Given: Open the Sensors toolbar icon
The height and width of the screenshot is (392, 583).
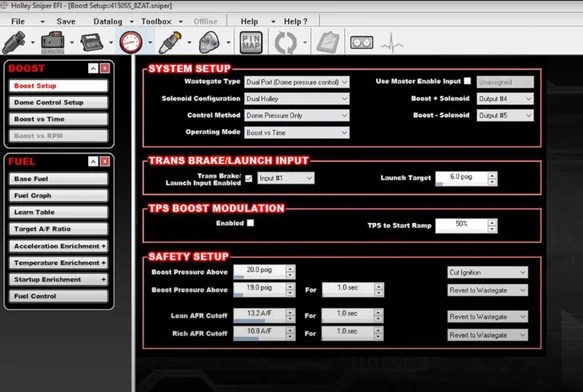Looking at the screenshot, I should point(52,42).
